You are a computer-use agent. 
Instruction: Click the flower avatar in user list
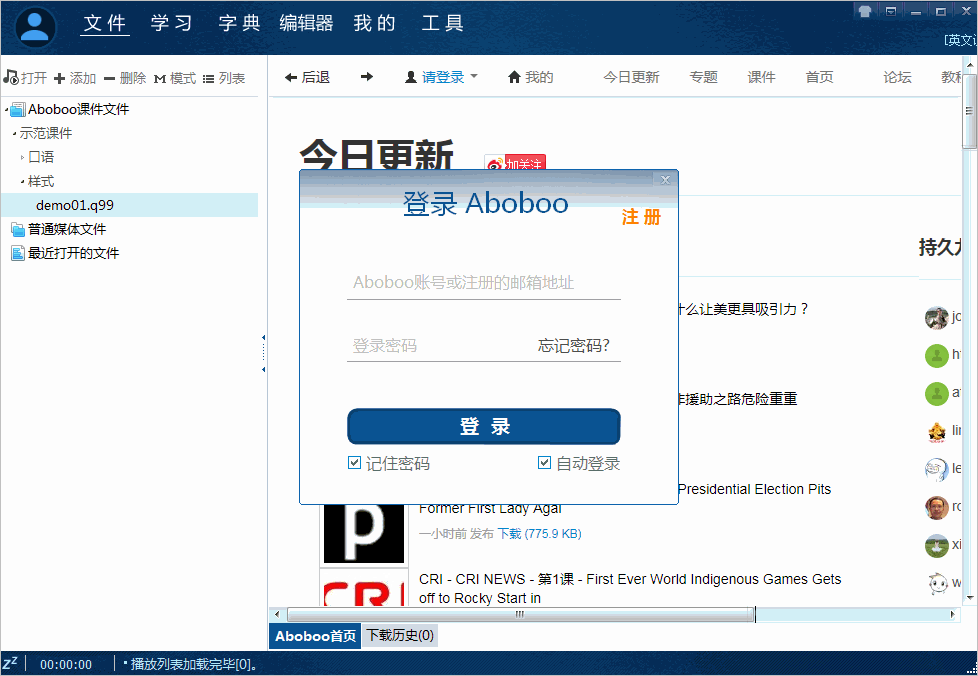point(936,546)
